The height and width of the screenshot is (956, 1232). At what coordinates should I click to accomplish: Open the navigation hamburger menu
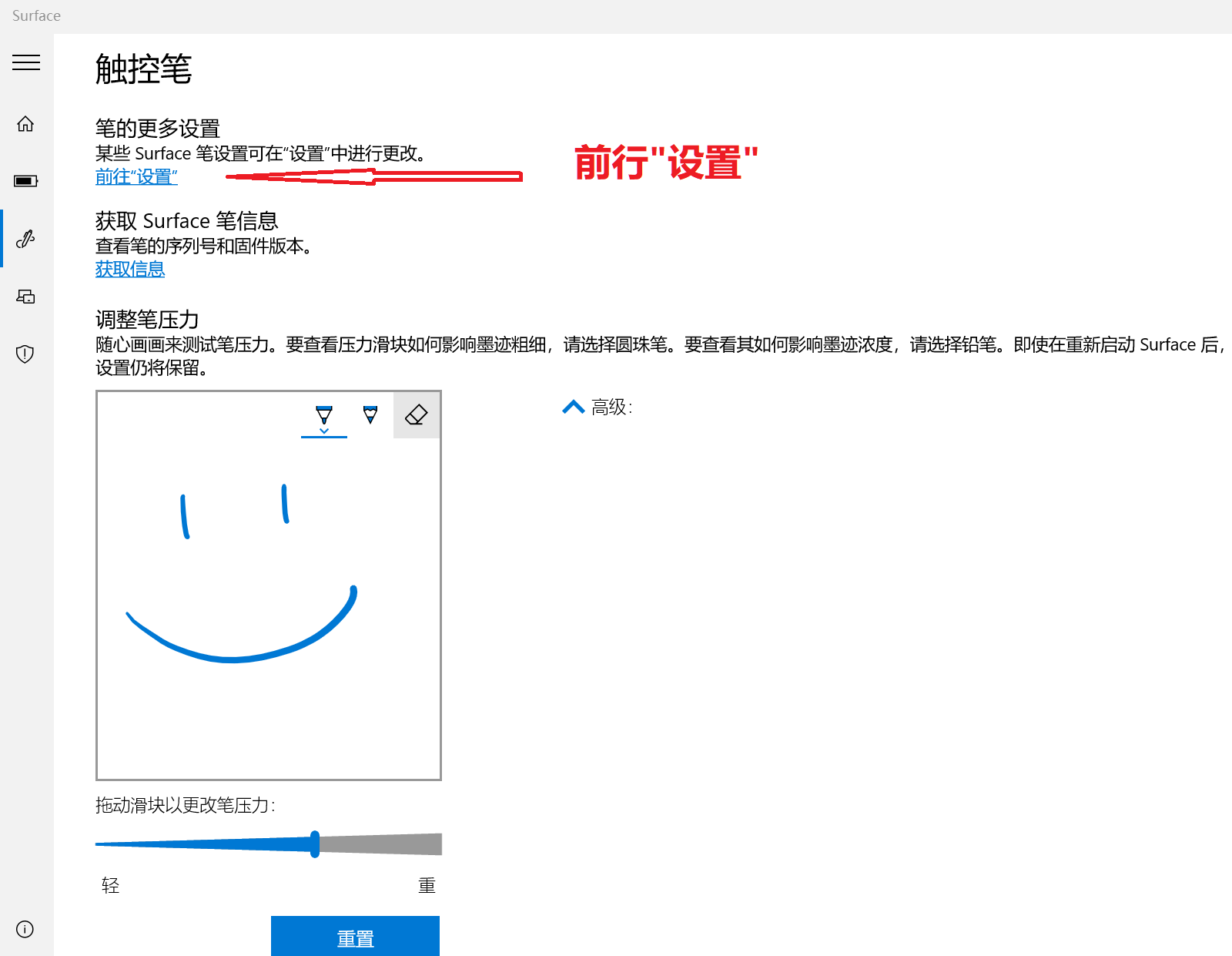(x=27, y=62)
